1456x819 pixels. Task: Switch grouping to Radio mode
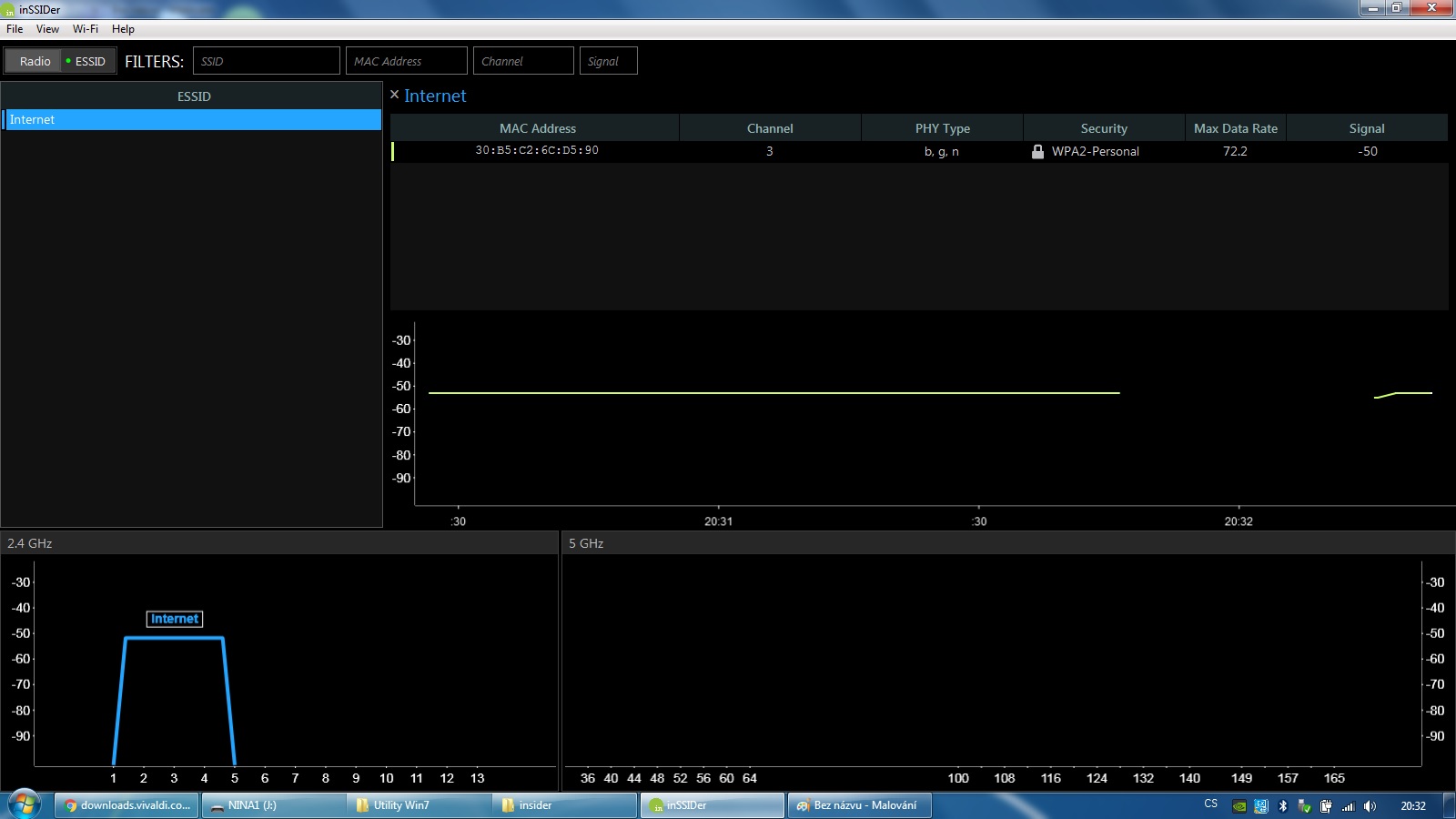(35, 61)
